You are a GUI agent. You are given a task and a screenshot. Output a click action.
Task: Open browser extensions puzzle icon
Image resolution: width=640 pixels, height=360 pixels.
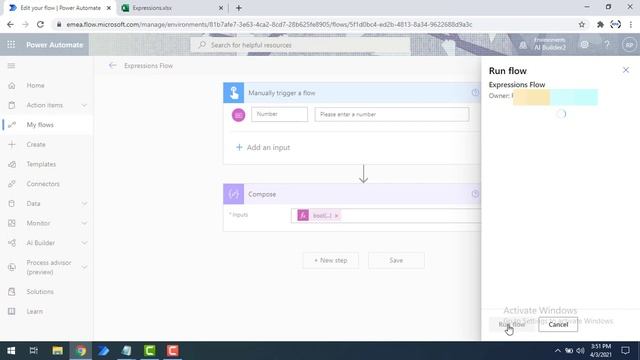600,24
